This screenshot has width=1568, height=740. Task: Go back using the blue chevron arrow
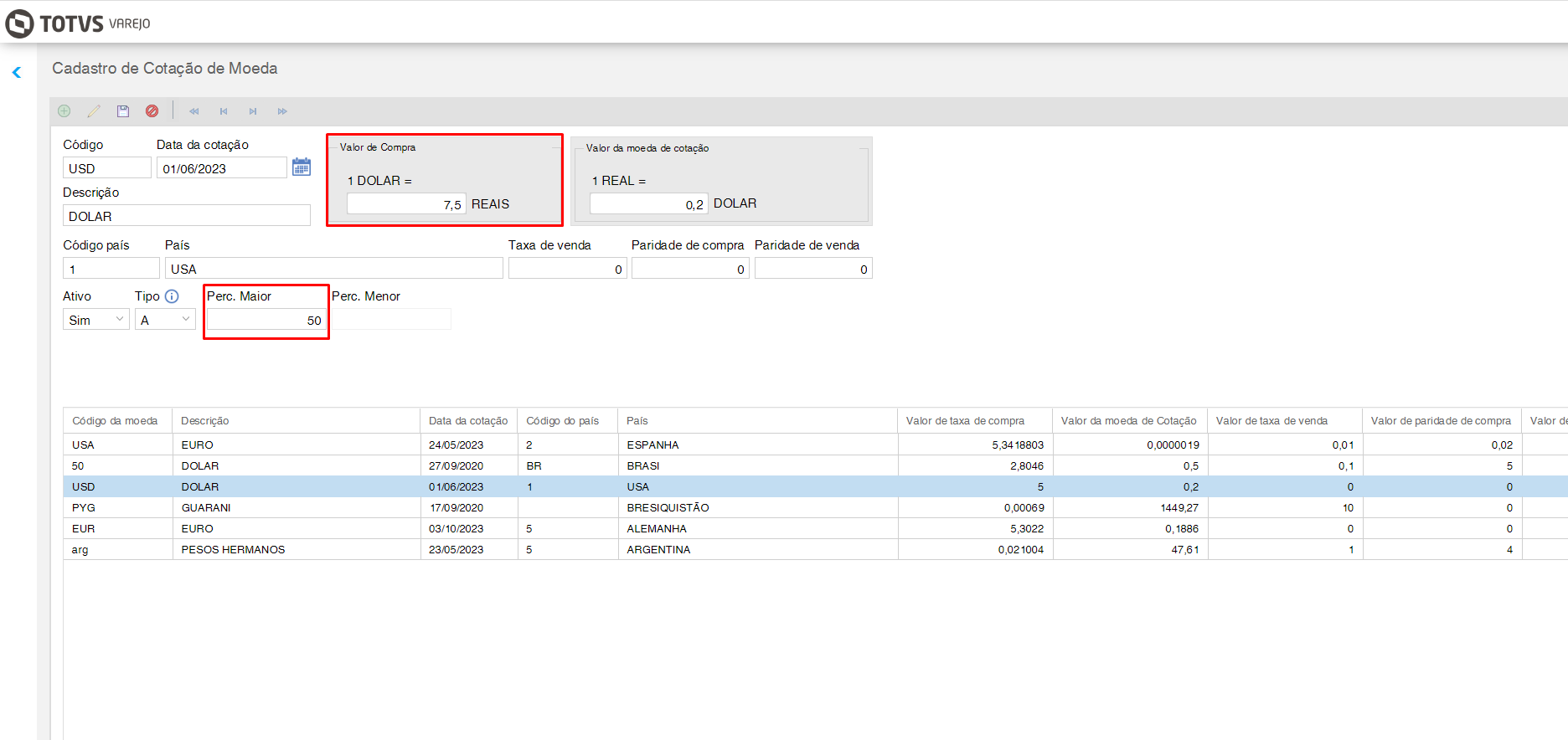[17, 73]
